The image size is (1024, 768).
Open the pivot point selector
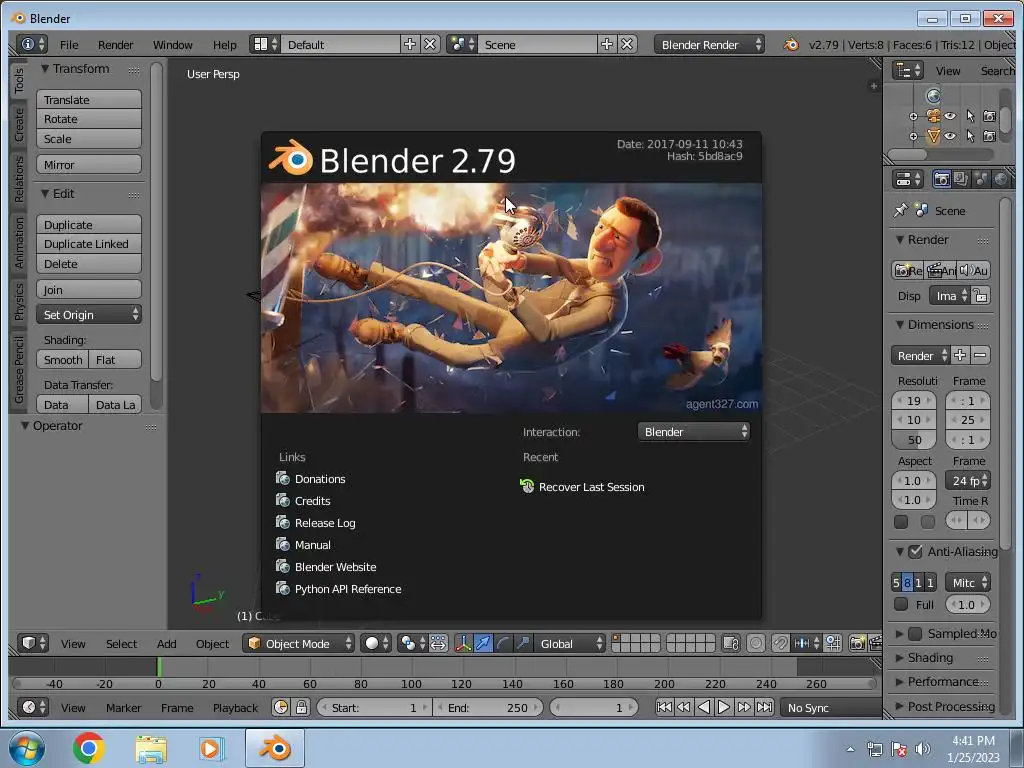[x=412, y=643]
